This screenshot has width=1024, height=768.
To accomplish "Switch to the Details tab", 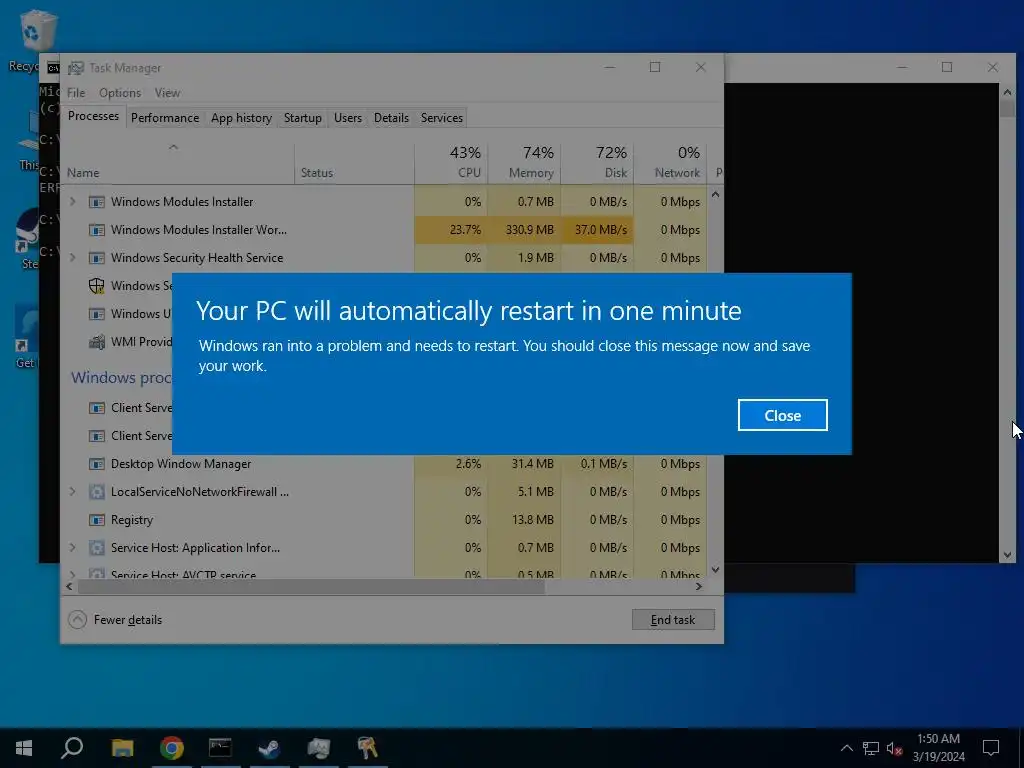I will 391,118.
